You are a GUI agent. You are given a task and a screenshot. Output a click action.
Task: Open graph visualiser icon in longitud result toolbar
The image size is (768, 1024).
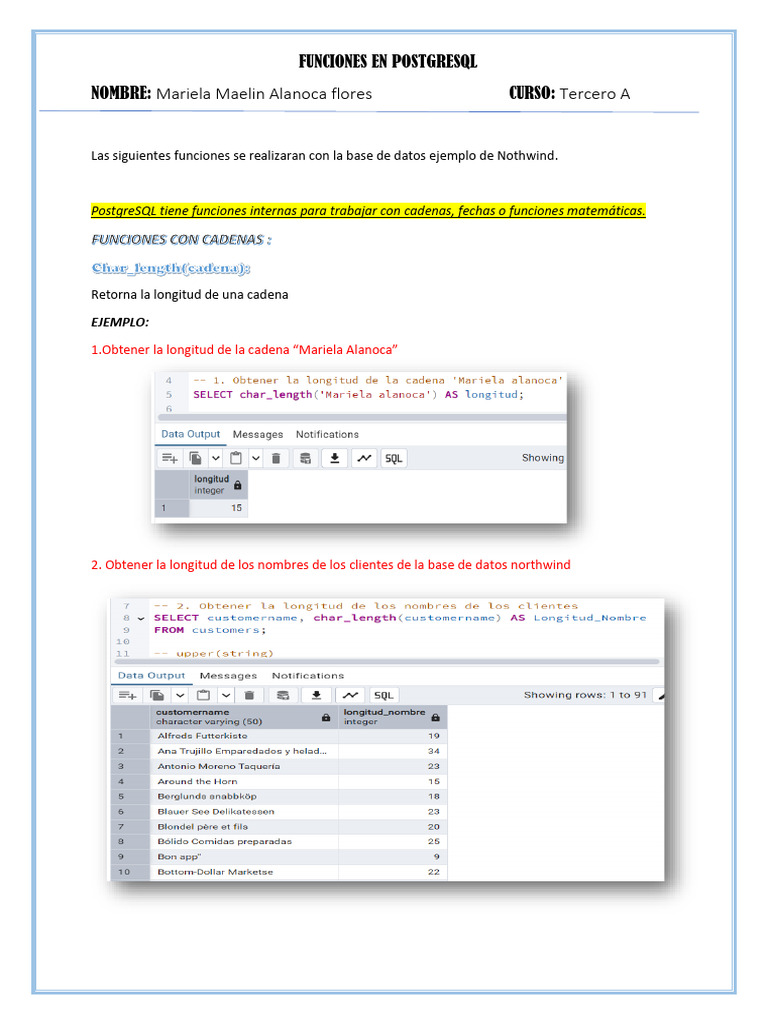tap(364, 458)
